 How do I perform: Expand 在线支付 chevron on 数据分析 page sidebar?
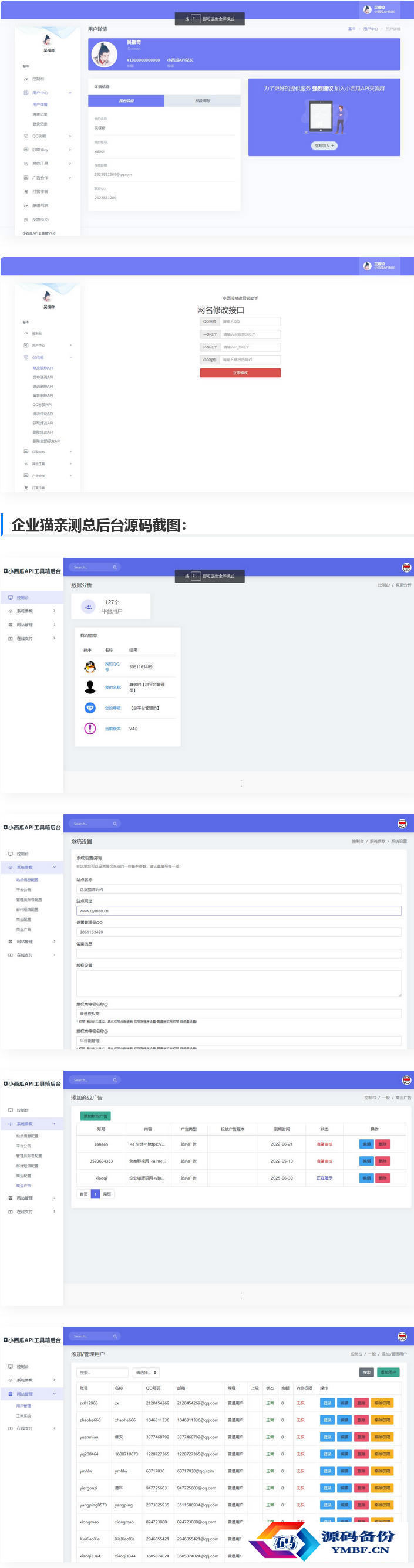click(x=54, y=639)
